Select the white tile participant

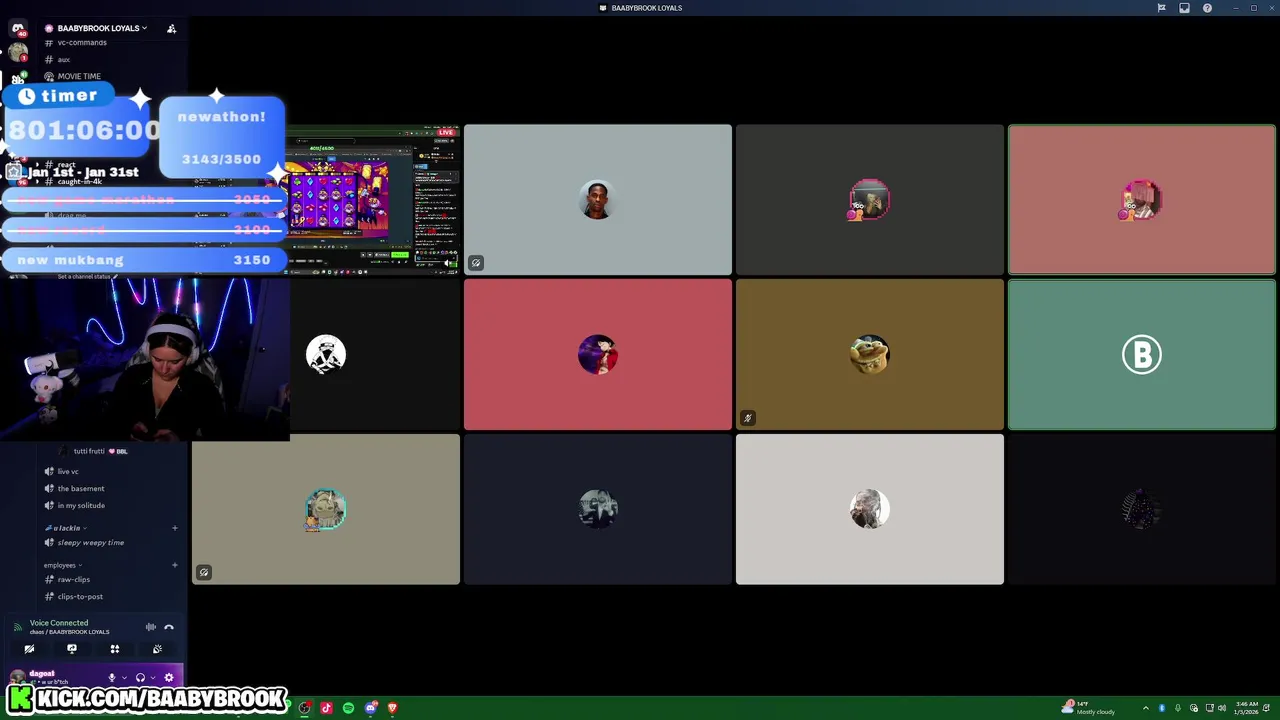(x=870, y=509)
